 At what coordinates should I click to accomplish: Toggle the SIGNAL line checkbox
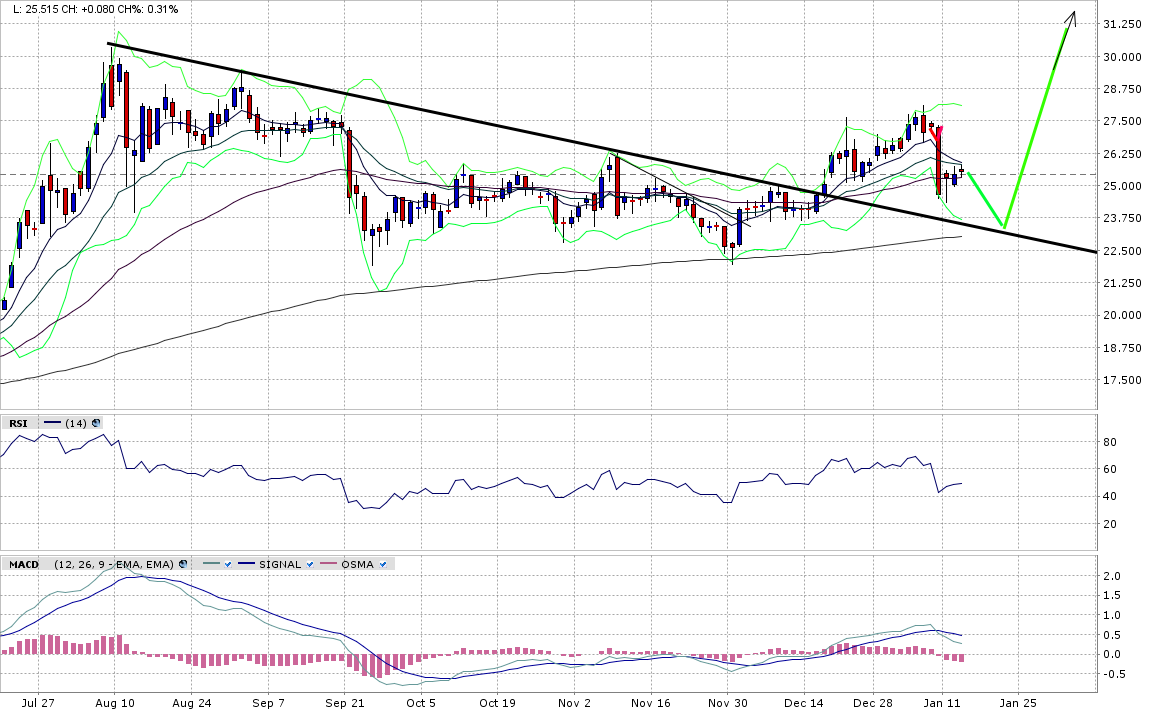(310, 564)
